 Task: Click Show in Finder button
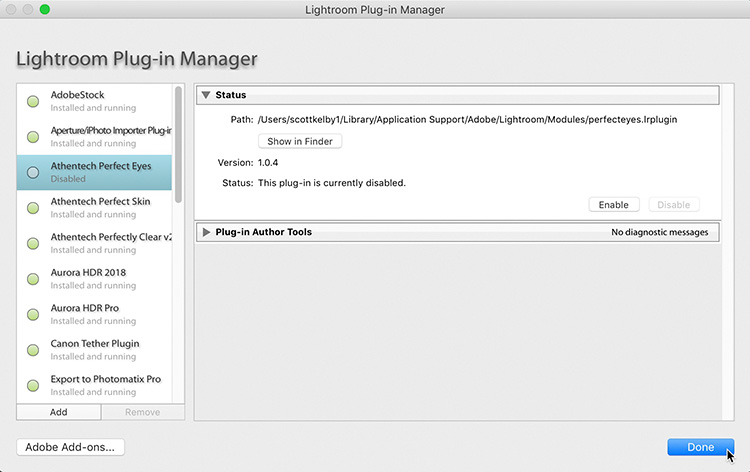(300, 141)
